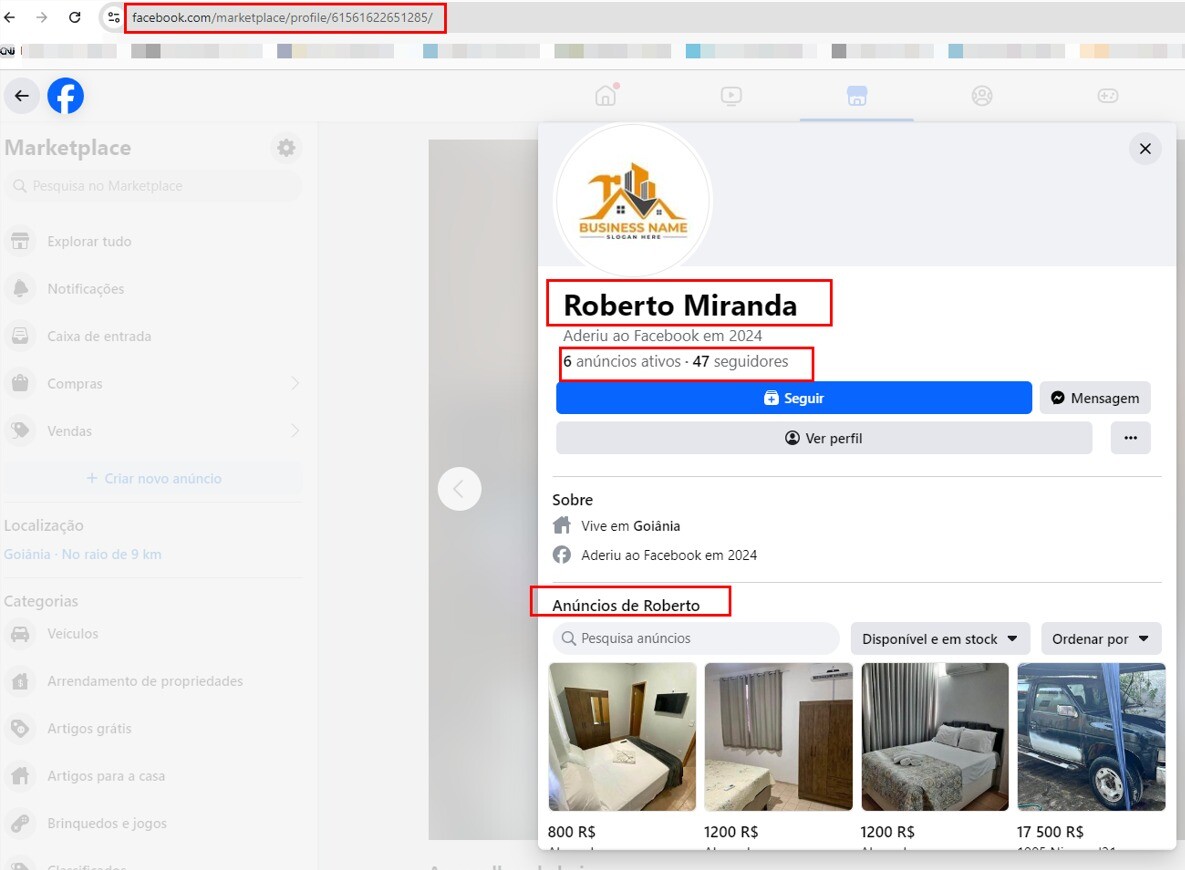Open Marketplace settings gear icon
This screenshot has width=1185, height=870.
pyautogui.click(x=286, y=148)
